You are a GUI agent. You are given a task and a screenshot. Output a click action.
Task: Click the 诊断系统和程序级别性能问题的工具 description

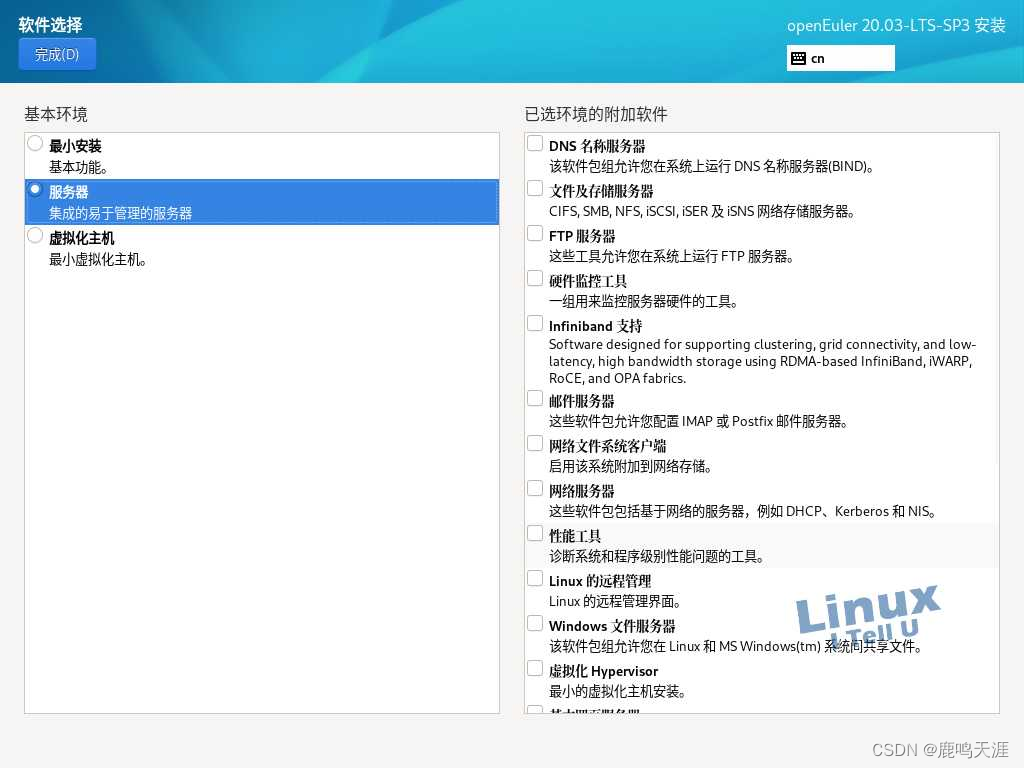click(656, 556)
